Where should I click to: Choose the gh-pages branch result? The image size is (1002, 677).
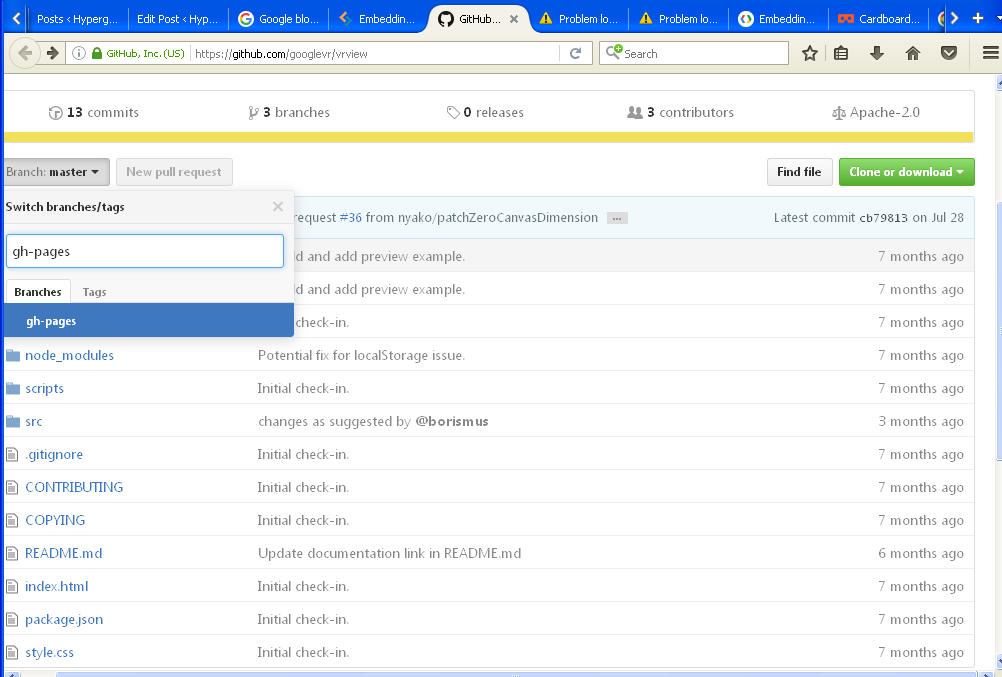[148, 320]
